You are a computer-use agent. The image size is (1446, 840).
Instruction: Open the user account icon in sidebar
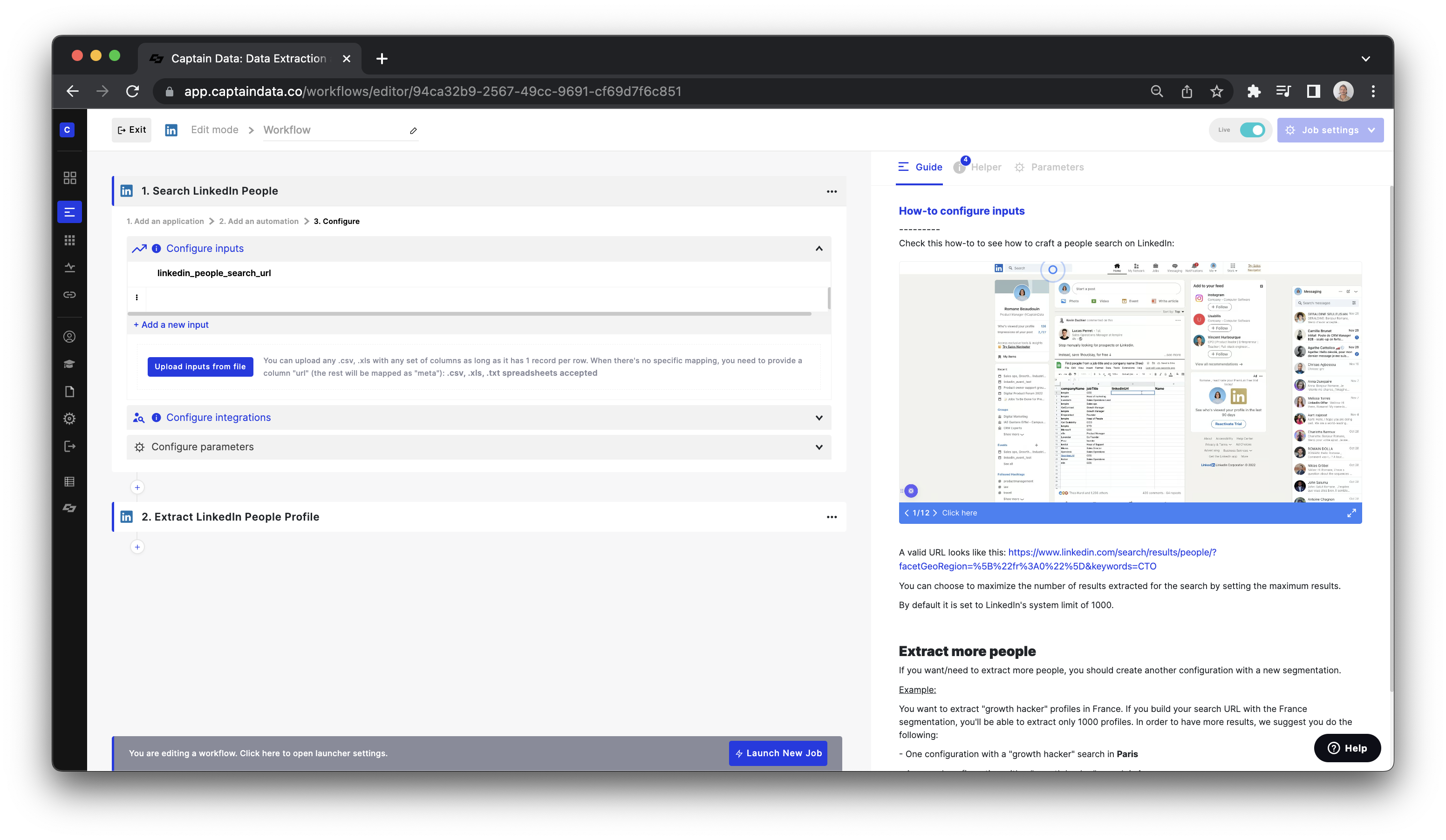tap(69, 337)
